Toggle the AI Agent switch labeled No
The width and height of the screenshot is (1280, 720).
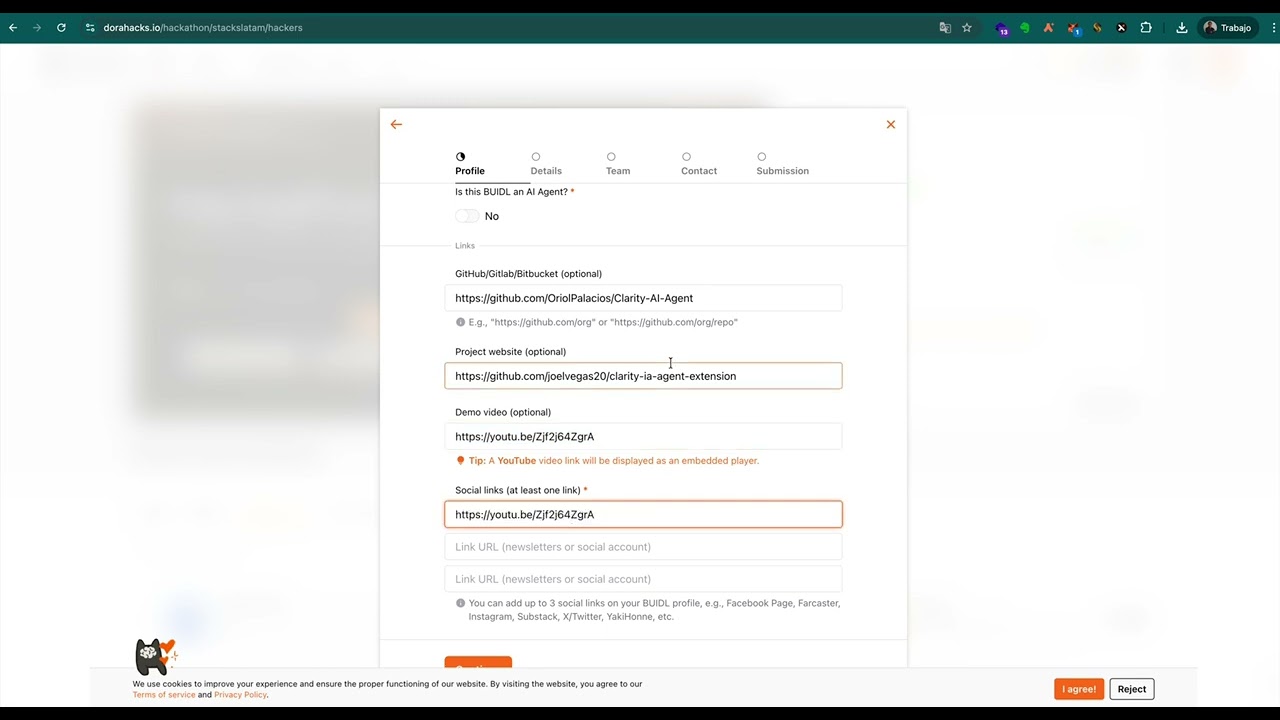[466, 216]
